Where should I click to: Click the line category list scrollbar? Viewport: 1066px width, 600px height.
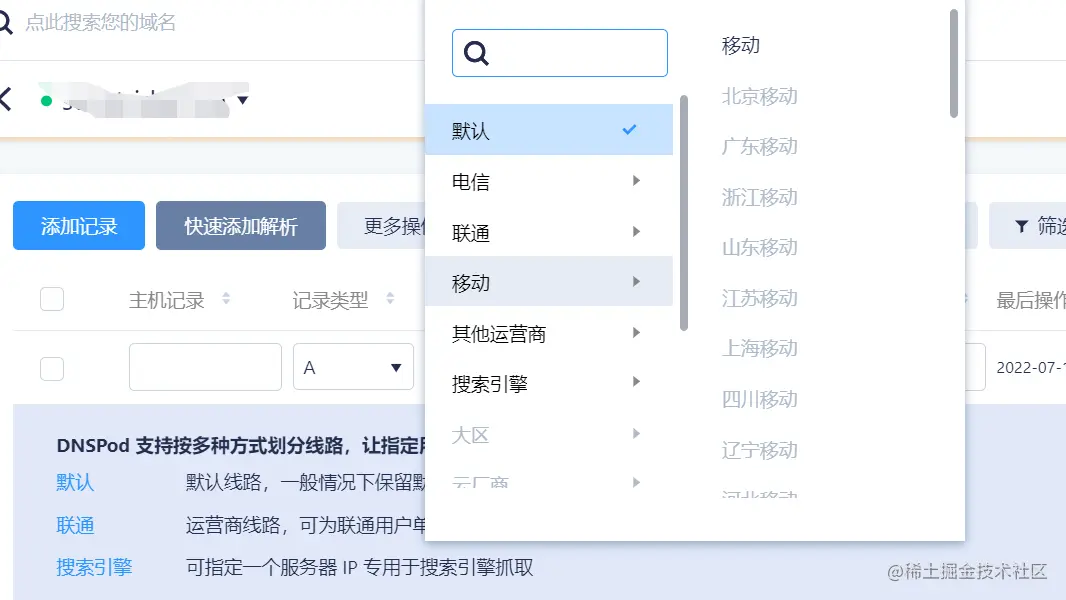[684, 213]
